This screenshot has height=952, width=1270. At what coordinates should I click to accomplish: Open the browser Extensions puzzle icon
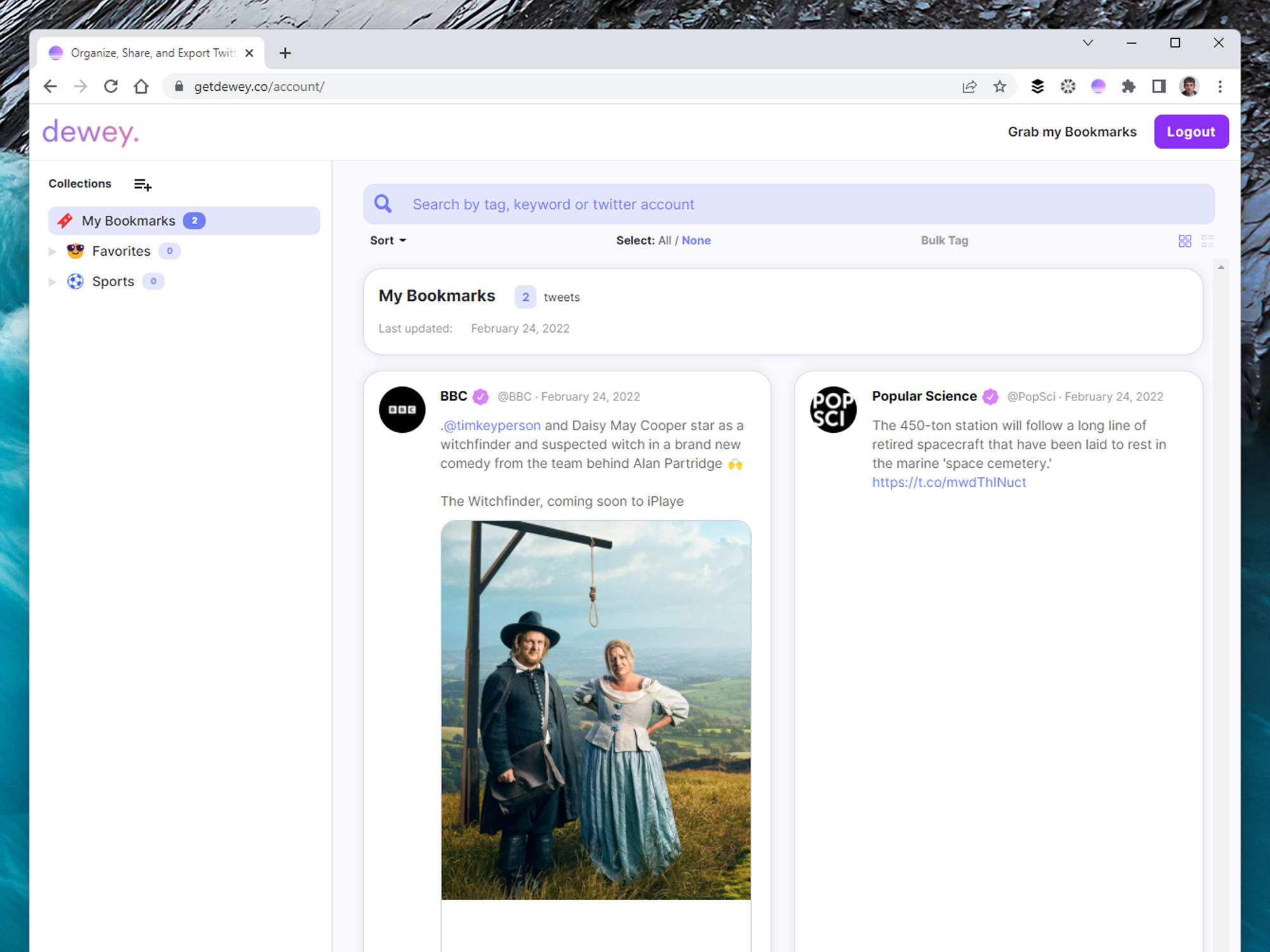(1128, 86)
